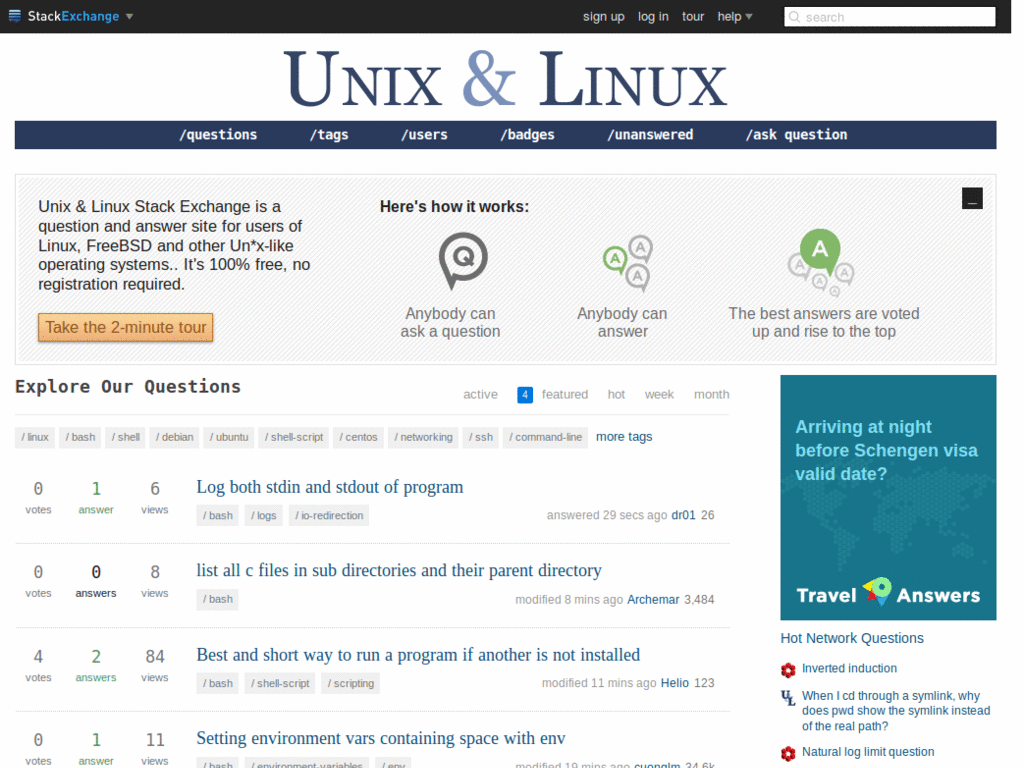Click the io-redirection tag
Image resolution: width=1024 pixels, height=768 pixels.
point(328,515)
